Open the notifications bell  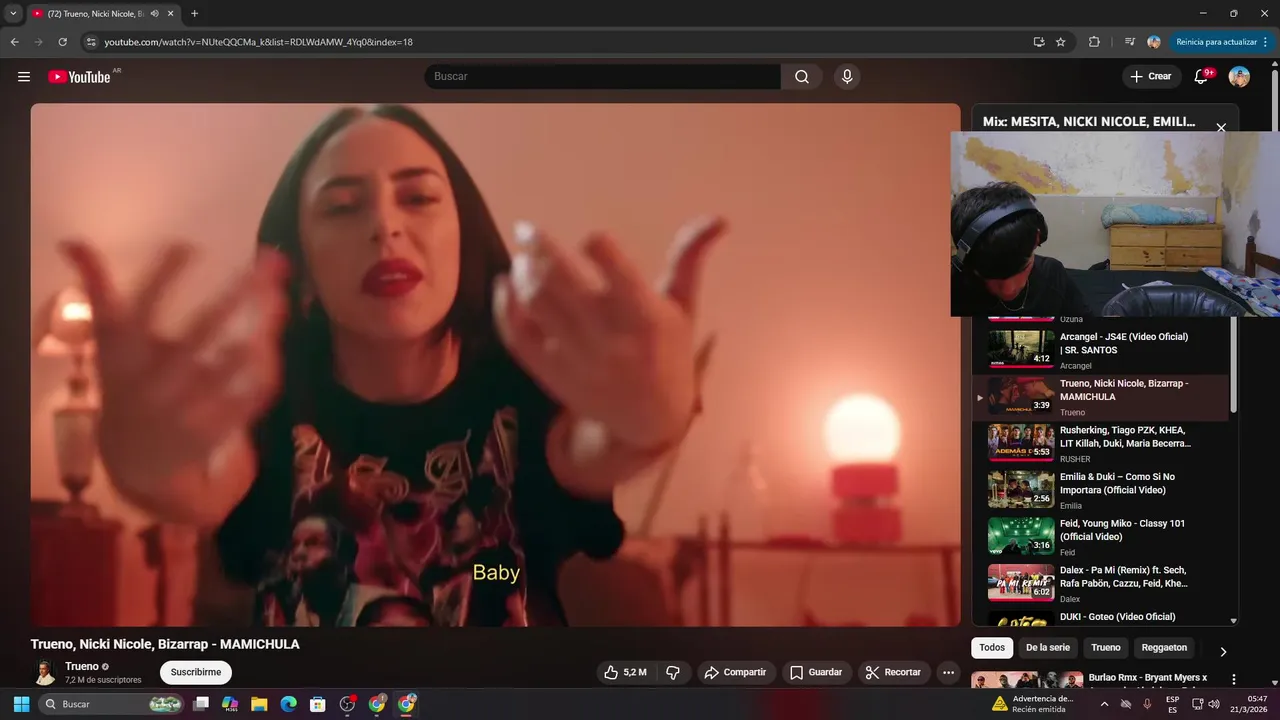click(x=1202, y=77)
